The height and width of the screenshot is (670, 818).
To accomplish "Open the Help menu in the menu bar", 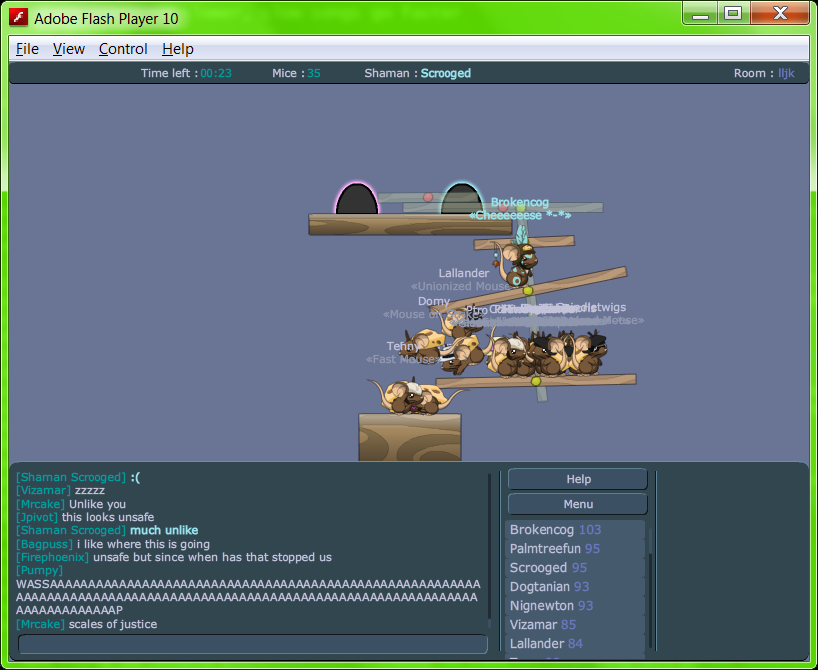I will 178,49.
